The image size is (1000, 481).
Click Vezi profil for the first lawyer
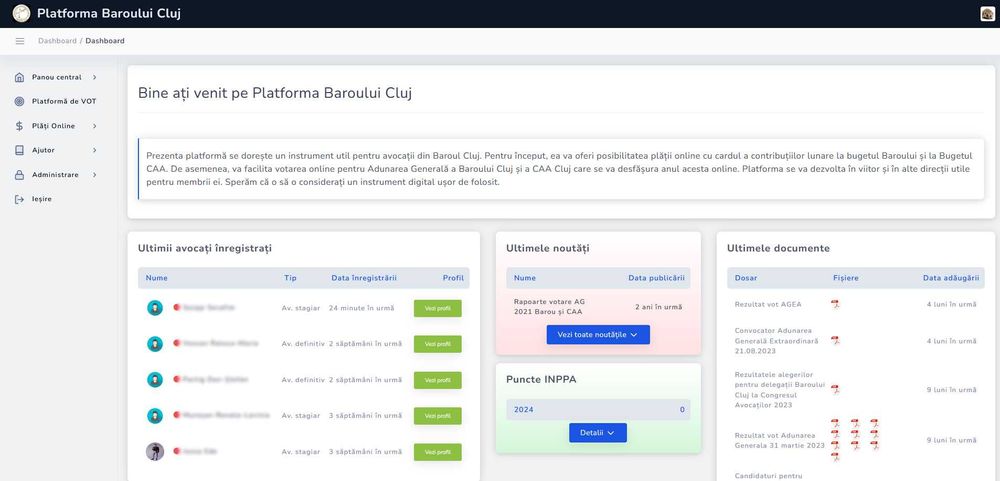tap(438, 308)
